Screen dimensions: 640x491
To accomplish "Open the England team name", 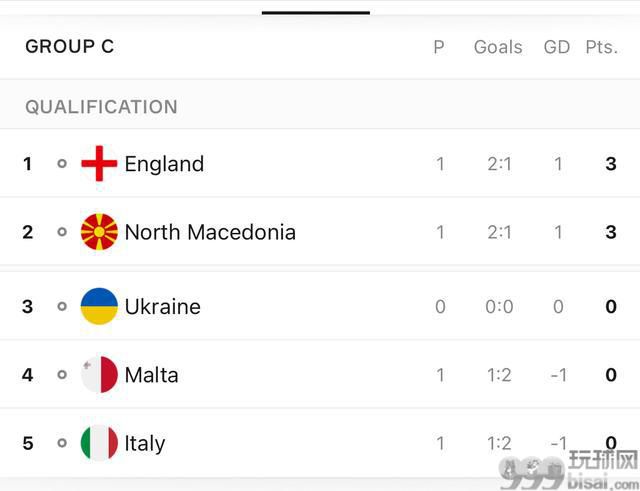I will pos(164,164).
